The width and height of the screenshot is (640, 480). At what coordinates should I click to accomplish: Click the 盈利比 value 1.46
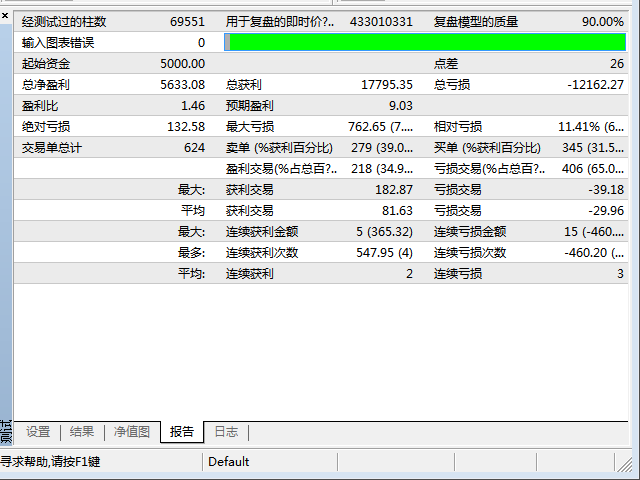pyautogui.click(x=193, y=106)
